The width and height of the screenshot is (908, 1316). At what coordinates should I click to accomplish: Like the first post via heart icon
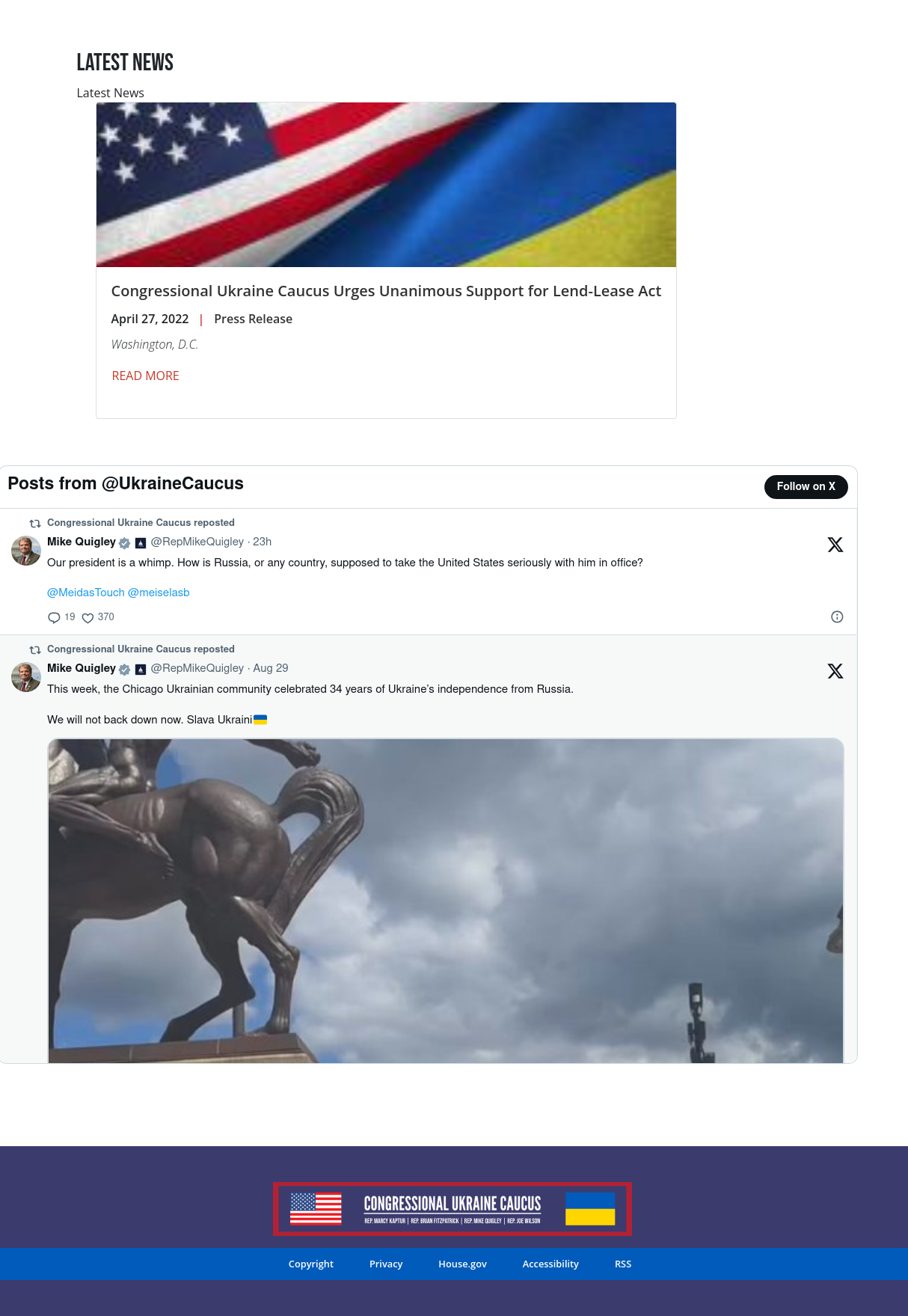pos(88,618)
